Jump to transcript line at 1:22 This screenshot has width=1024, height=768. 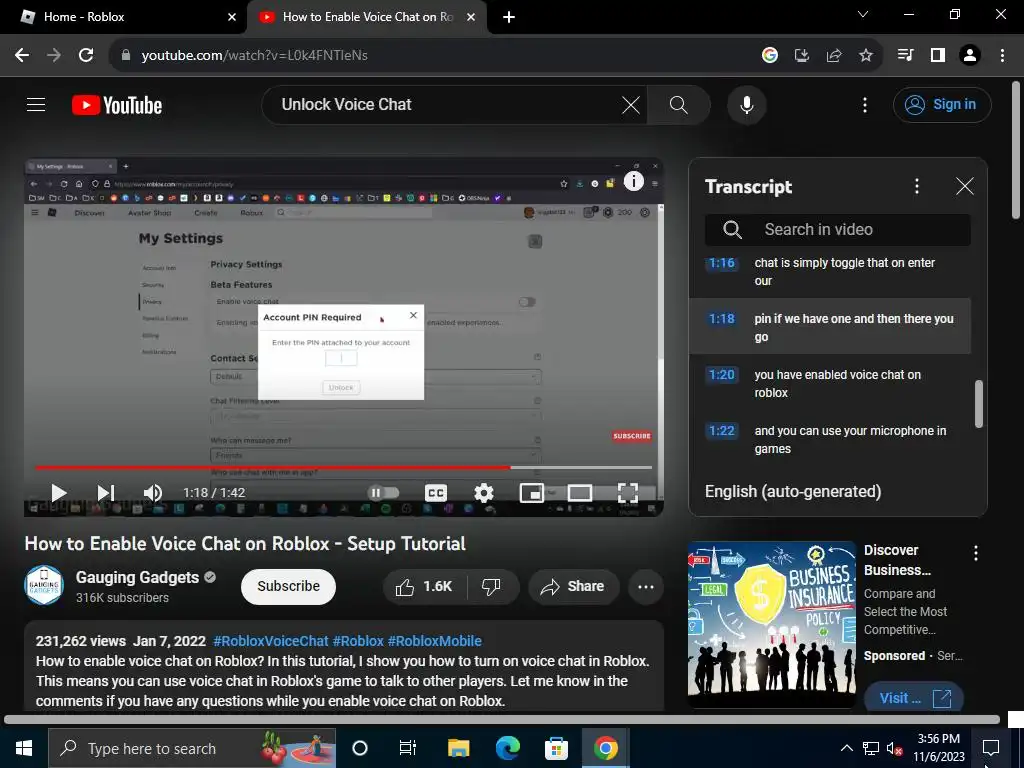coord(830,440)
